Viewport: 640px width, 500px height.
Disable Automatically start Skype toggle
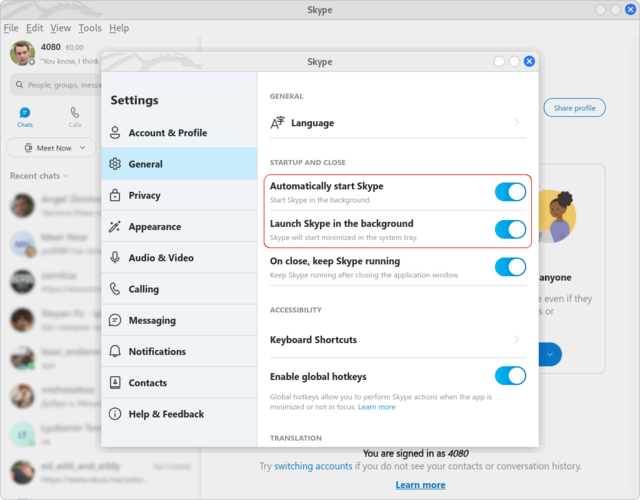click(x=510, y=192)
